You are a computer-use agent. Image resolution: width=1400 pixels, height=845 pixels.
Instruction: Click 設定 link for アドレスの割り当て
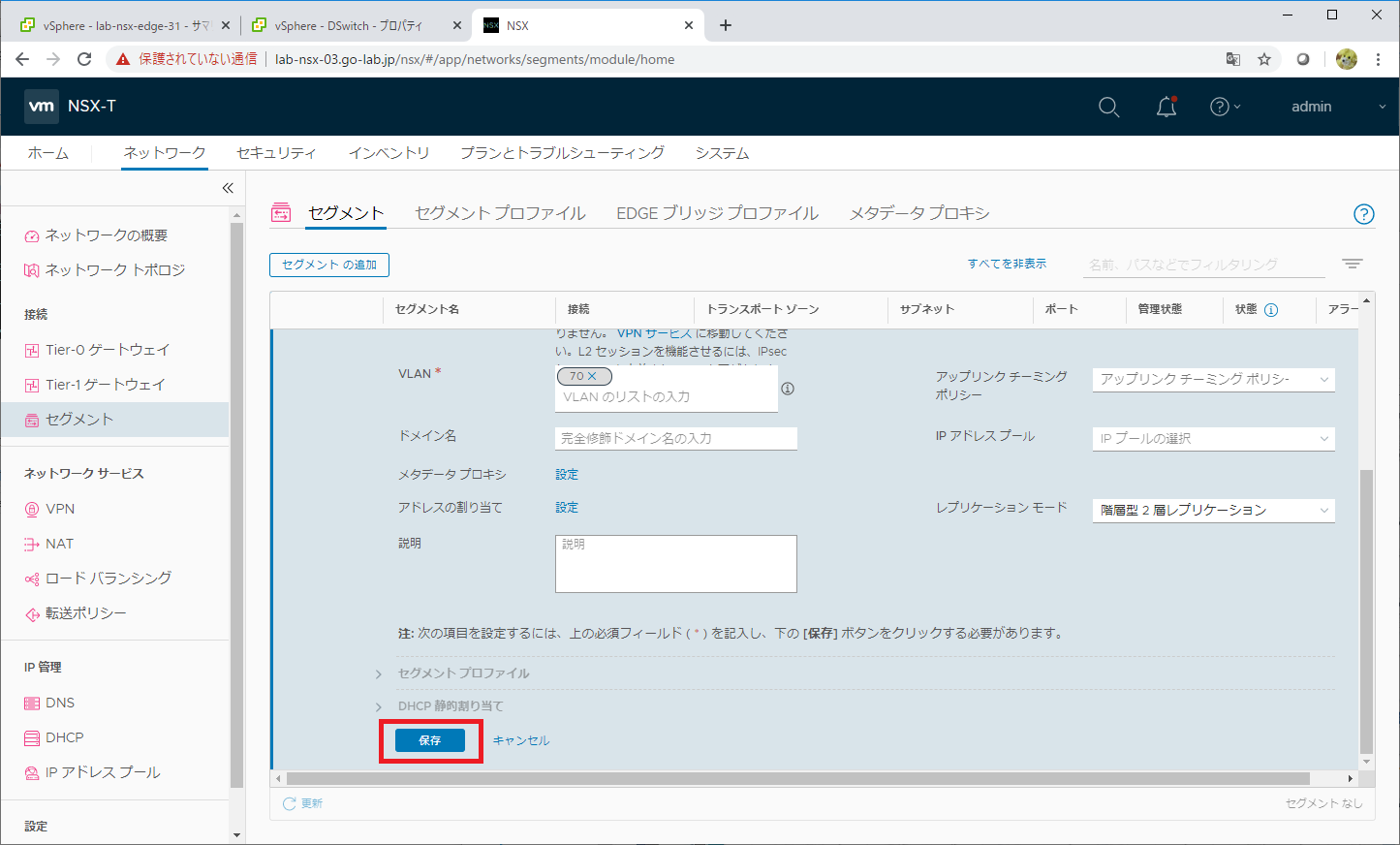[x=567, y=508]
